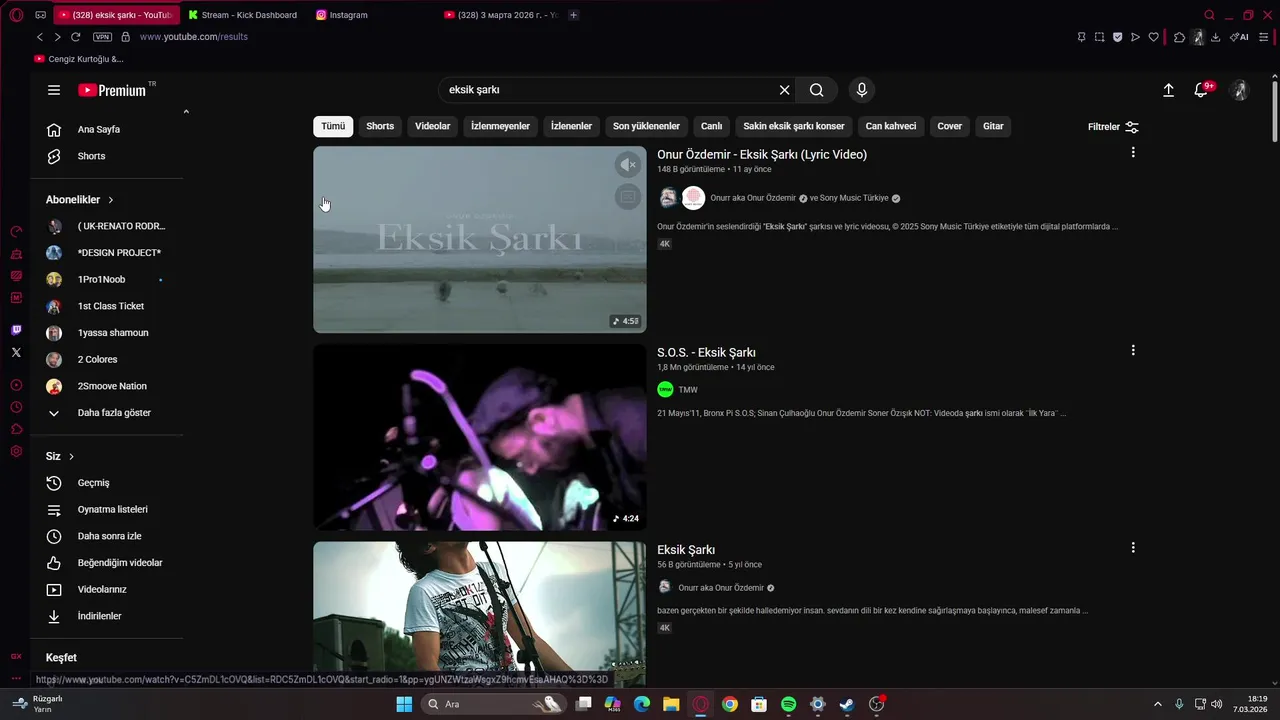Open the extensions cube icon
The image size is (1280, 720).
pyautogui.click(x=1179, y=37)
